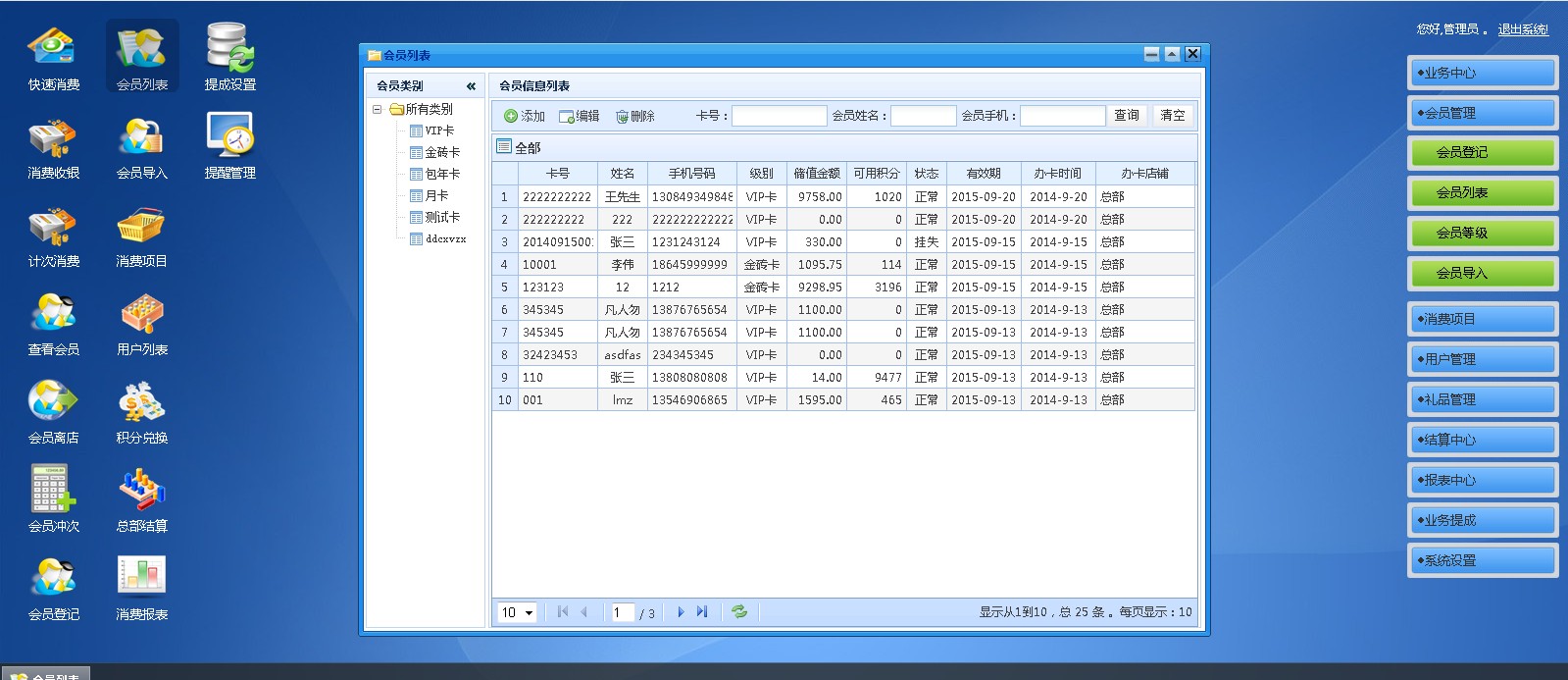Click the 退出系统 logout link

1522,29
